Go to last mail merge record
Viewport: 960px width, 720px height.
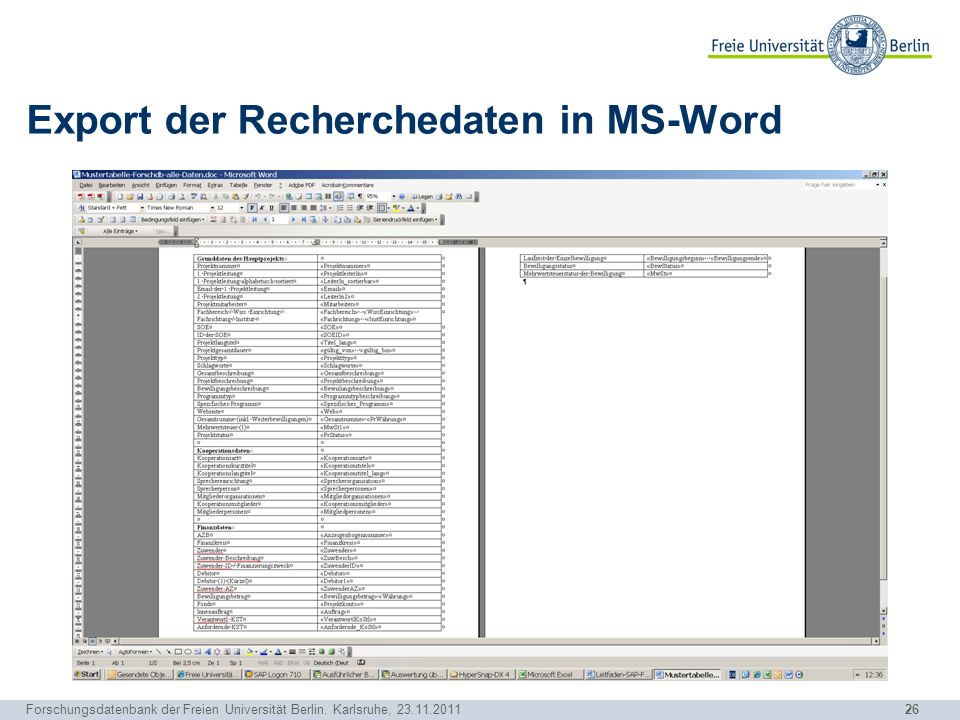coord(303,219)
